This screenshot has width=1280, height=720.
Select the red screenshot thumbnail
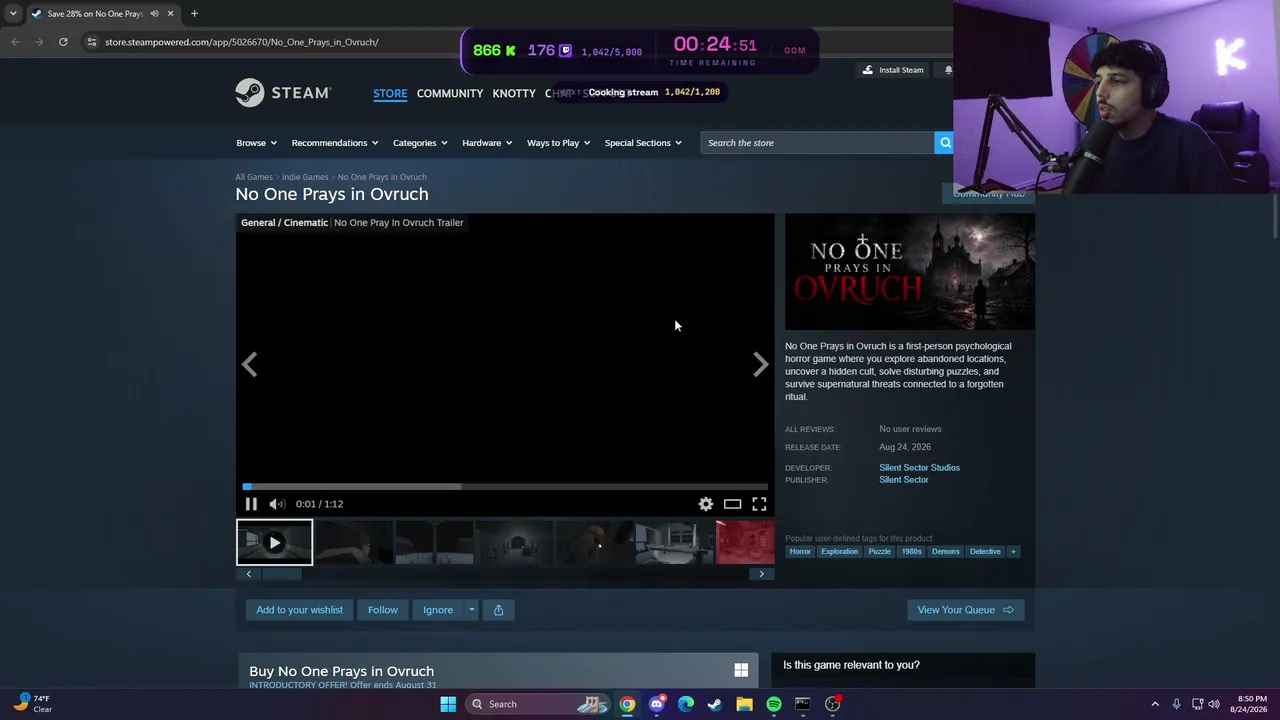point(745,543)
